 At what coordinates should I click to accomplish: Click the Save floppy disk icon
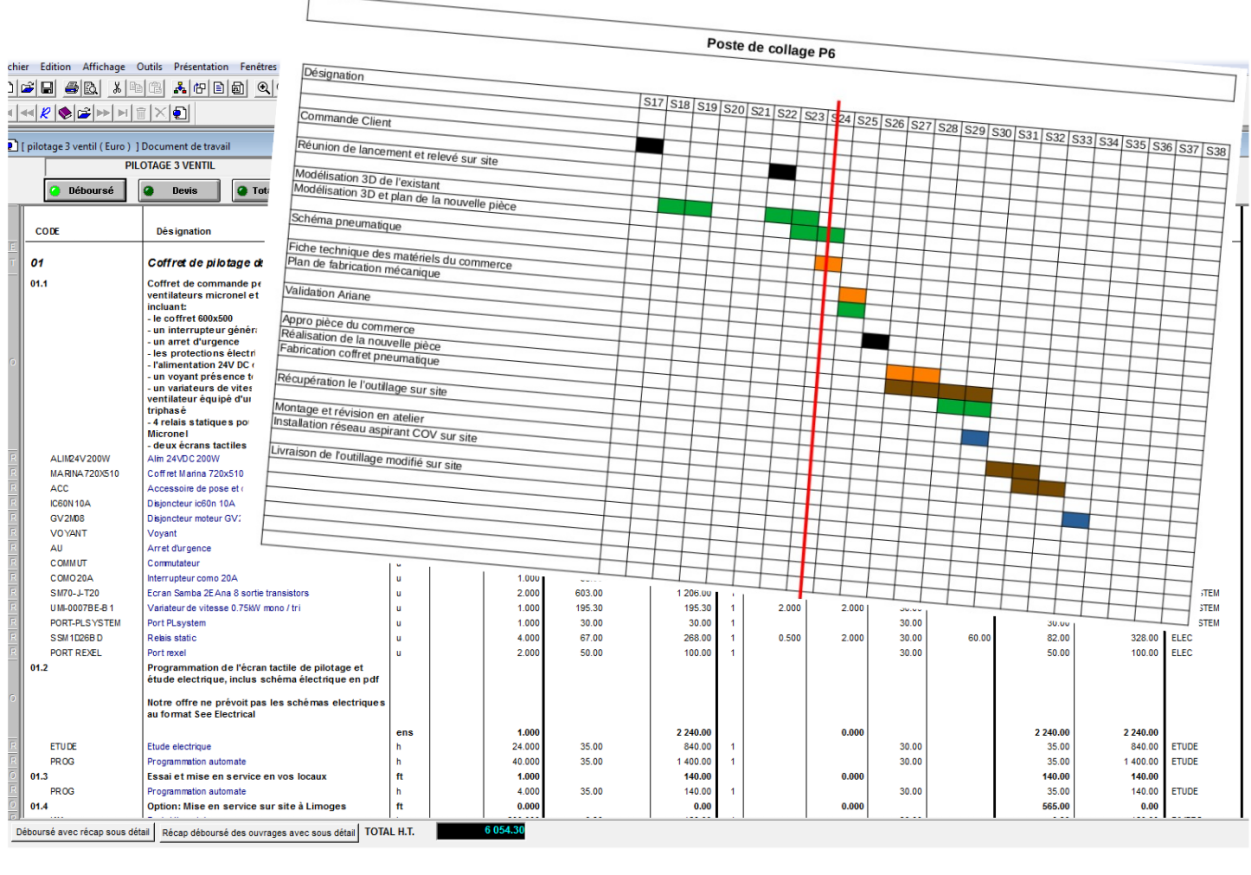pos(46,88)
